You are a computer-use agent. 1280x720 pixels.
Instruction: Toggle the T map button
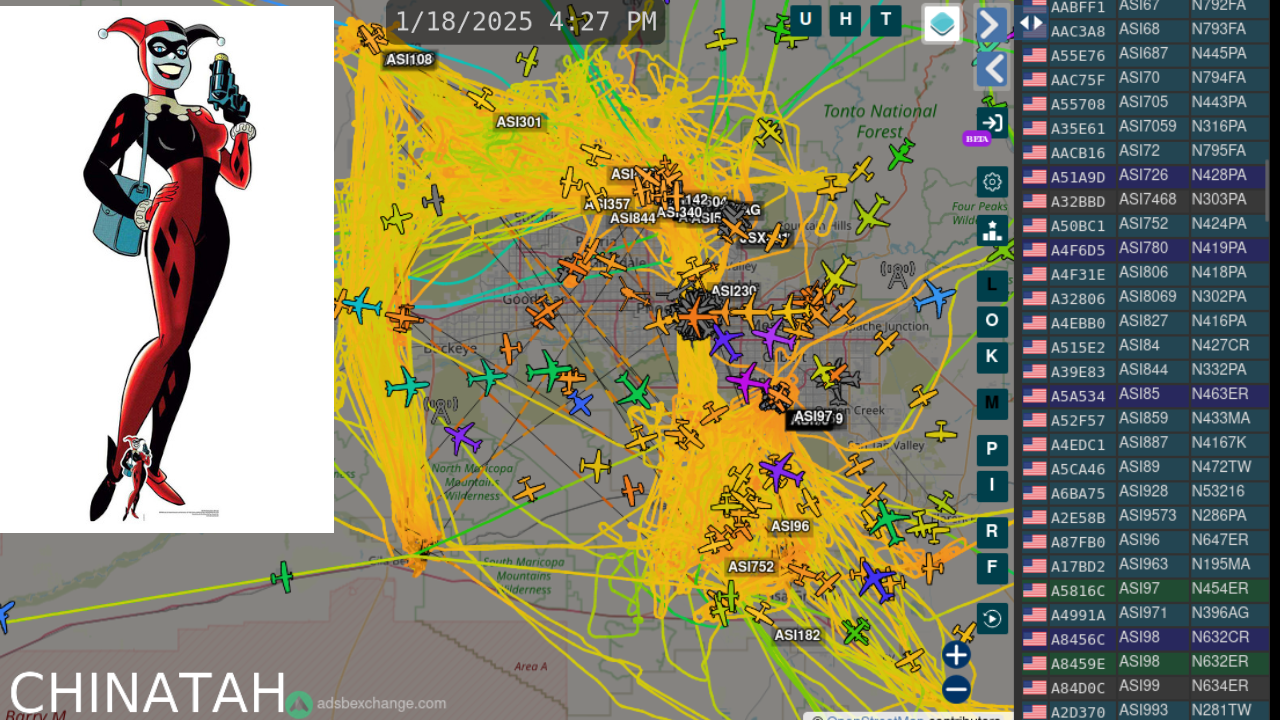coord(886,19)
